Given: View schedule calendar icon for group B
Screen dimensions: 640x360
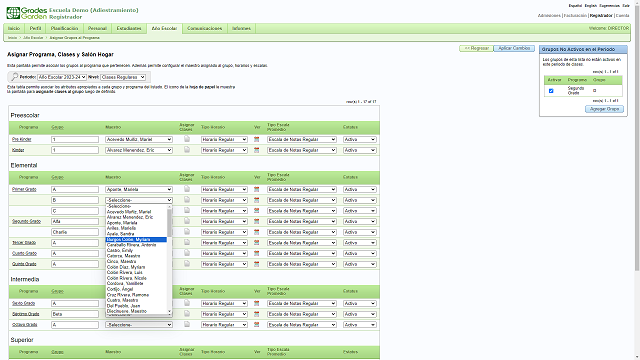Looking at the screenshot, I should [256, 200].
